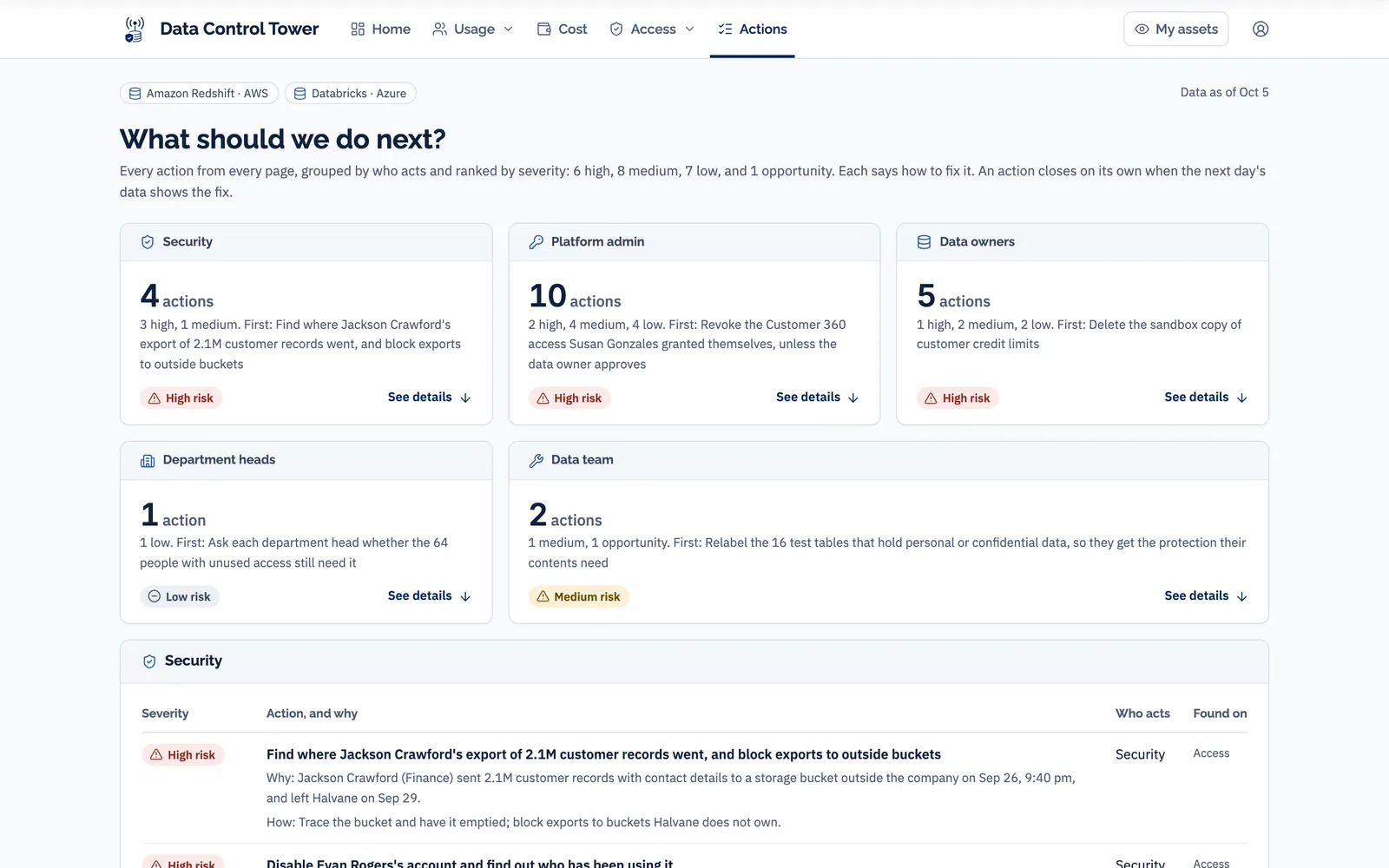Select the Databricks · Azure chip

tap(351, 94)
